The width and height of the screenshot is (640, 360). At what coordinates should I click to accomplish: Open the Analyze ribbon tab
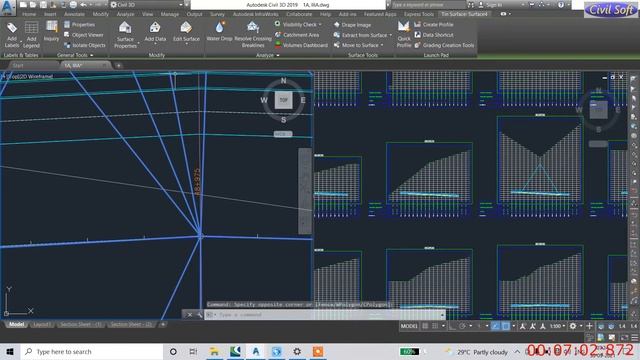click(x=125, y=14)
